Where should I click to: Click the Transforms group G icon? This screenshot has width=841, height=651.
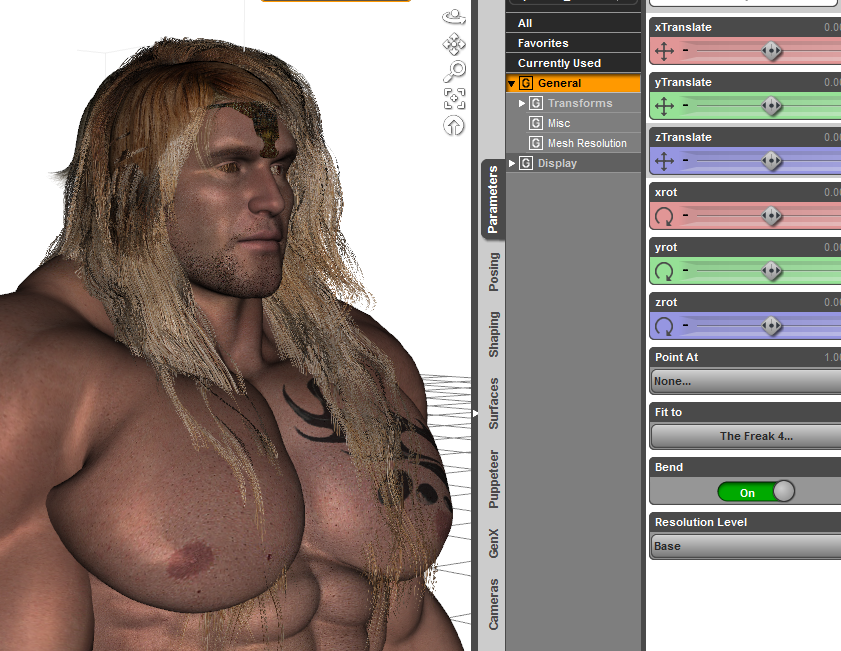(x=536, y=103)
